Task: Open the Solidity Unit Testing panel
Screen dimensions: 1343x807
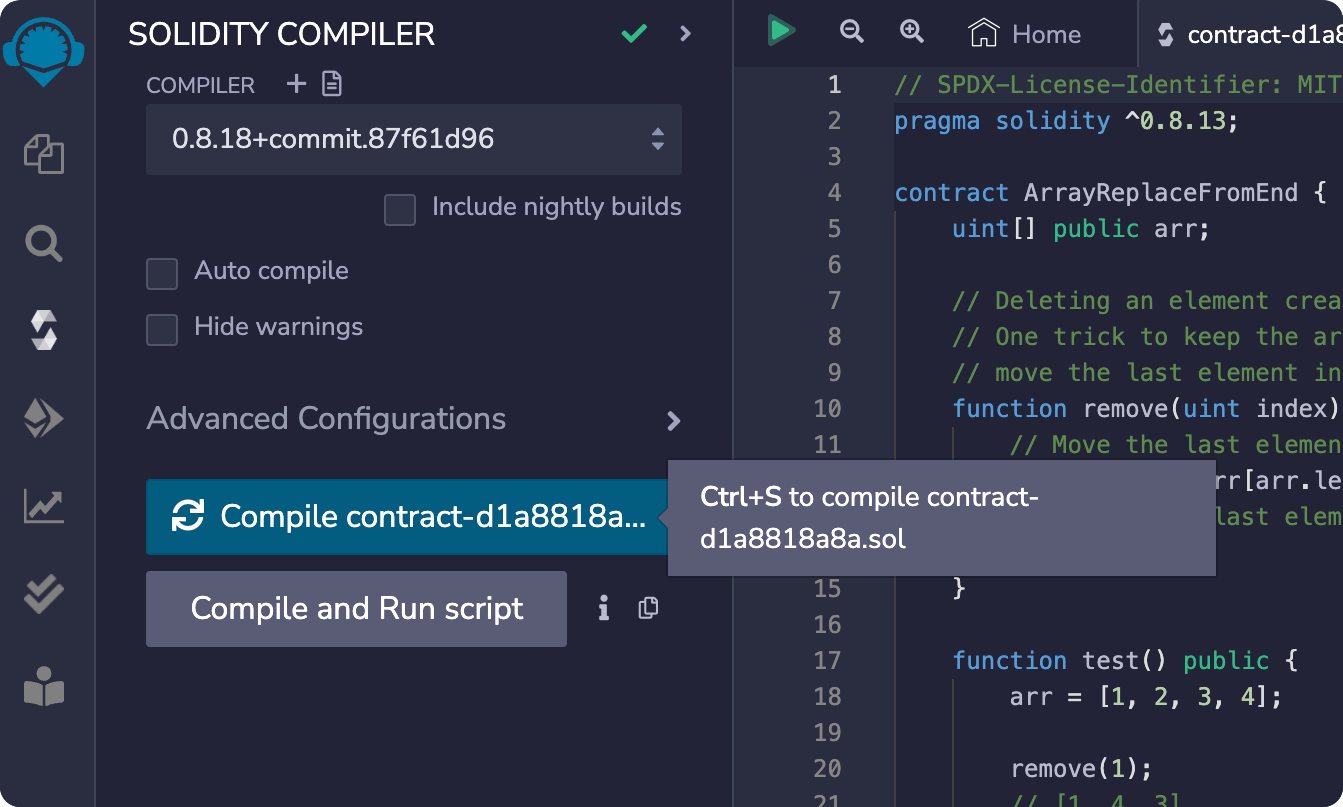Action: click(x=43, y=595)
